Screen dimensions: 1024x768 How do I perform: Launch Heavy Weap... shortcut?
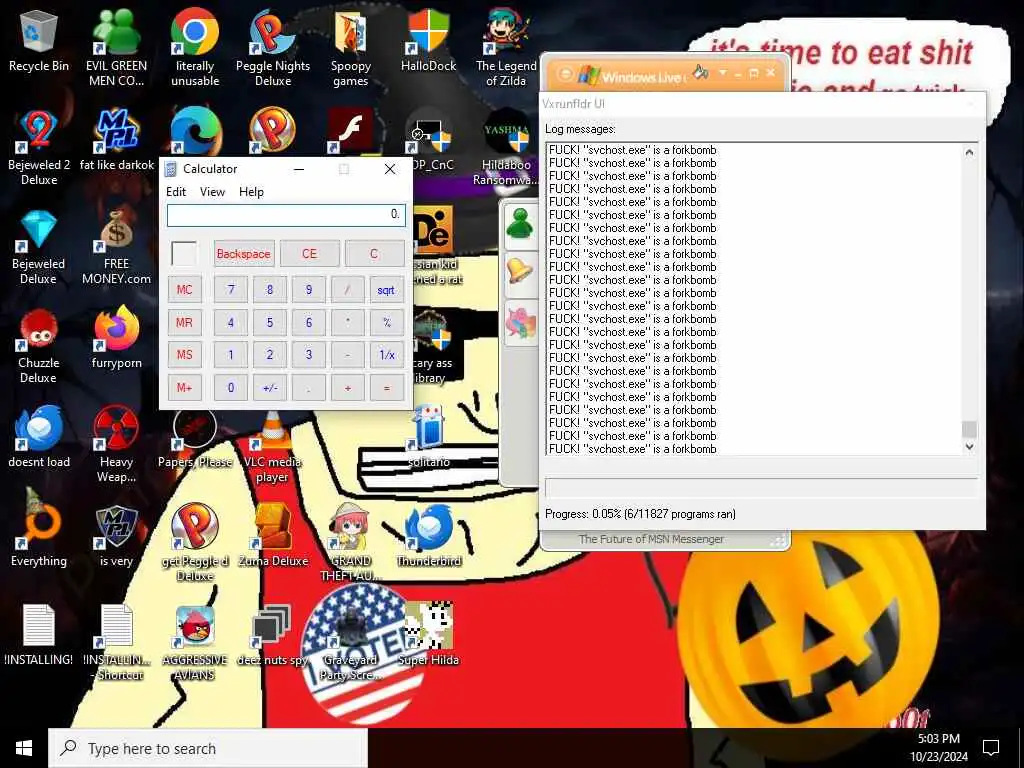116,444
